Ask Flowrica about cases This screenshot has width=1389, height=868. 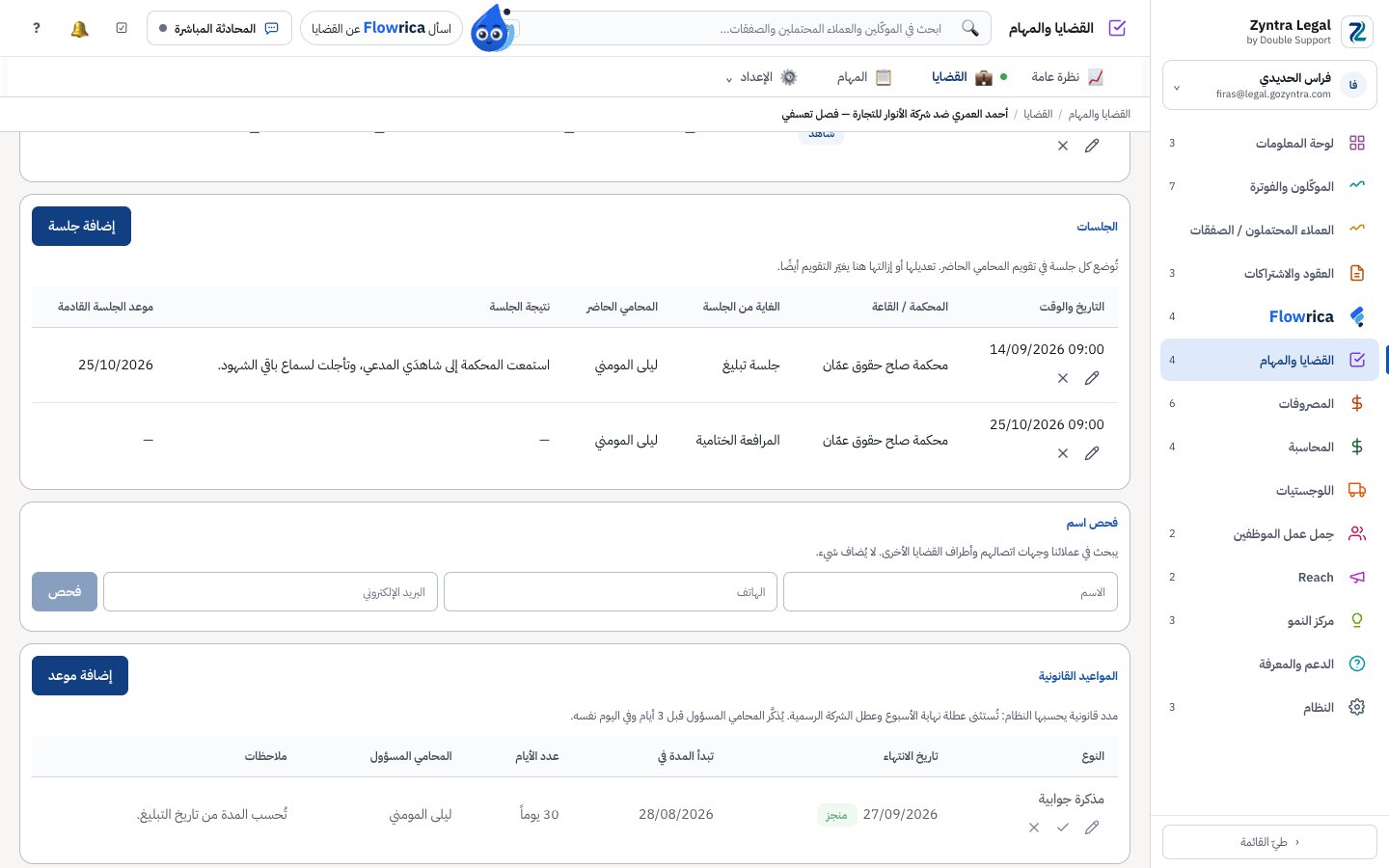[381, 29]
